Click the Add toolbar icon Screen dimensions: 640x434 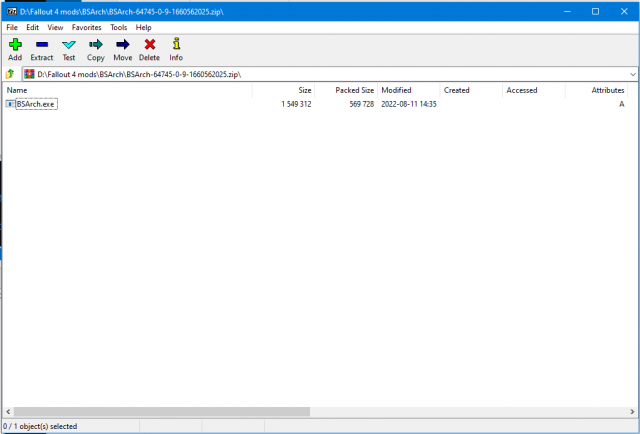coord(15,49)
